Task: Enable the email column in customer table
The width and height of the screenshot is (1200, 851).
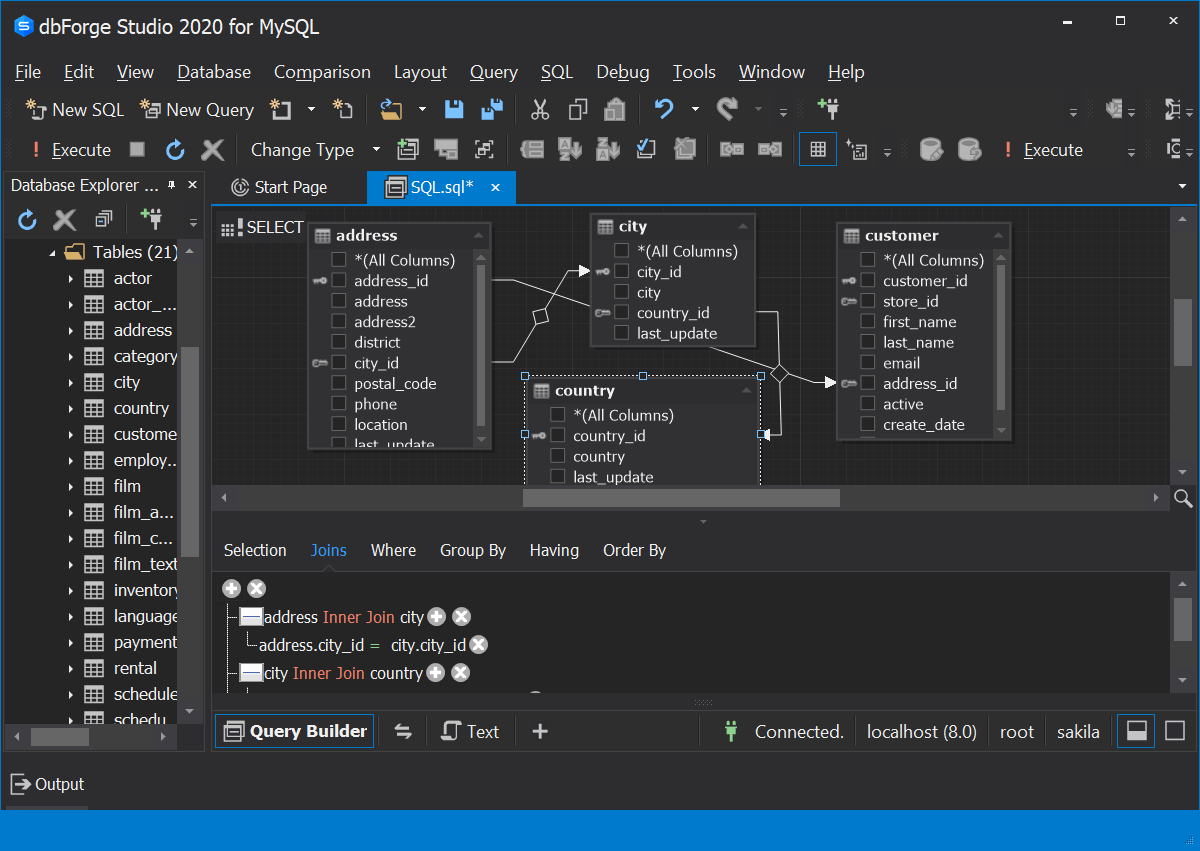Action: (866, 362)
